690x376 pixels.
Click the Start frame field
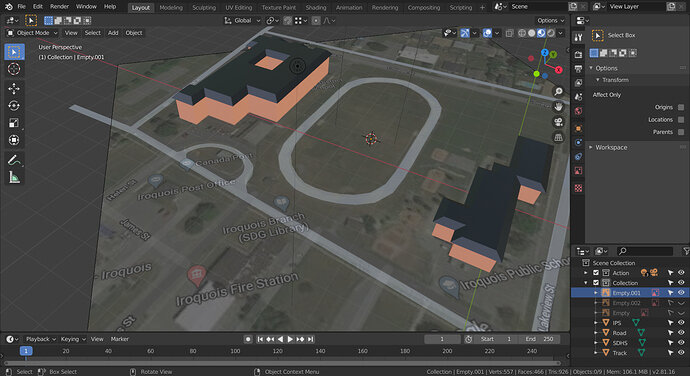(x=496, y=339)
